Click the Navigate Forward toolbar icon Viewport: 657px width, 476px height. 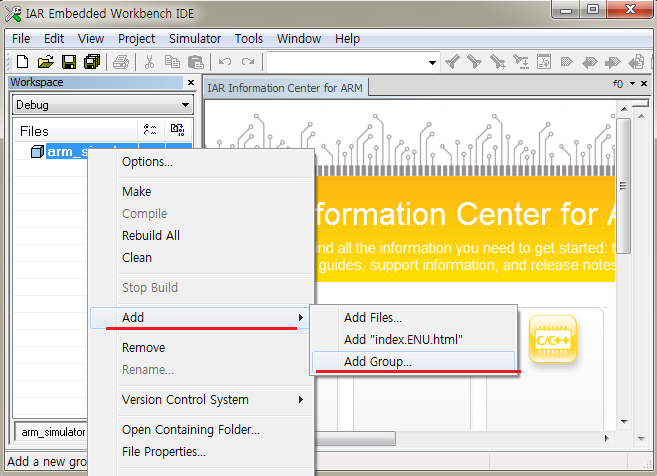click(x=613, y=62)
